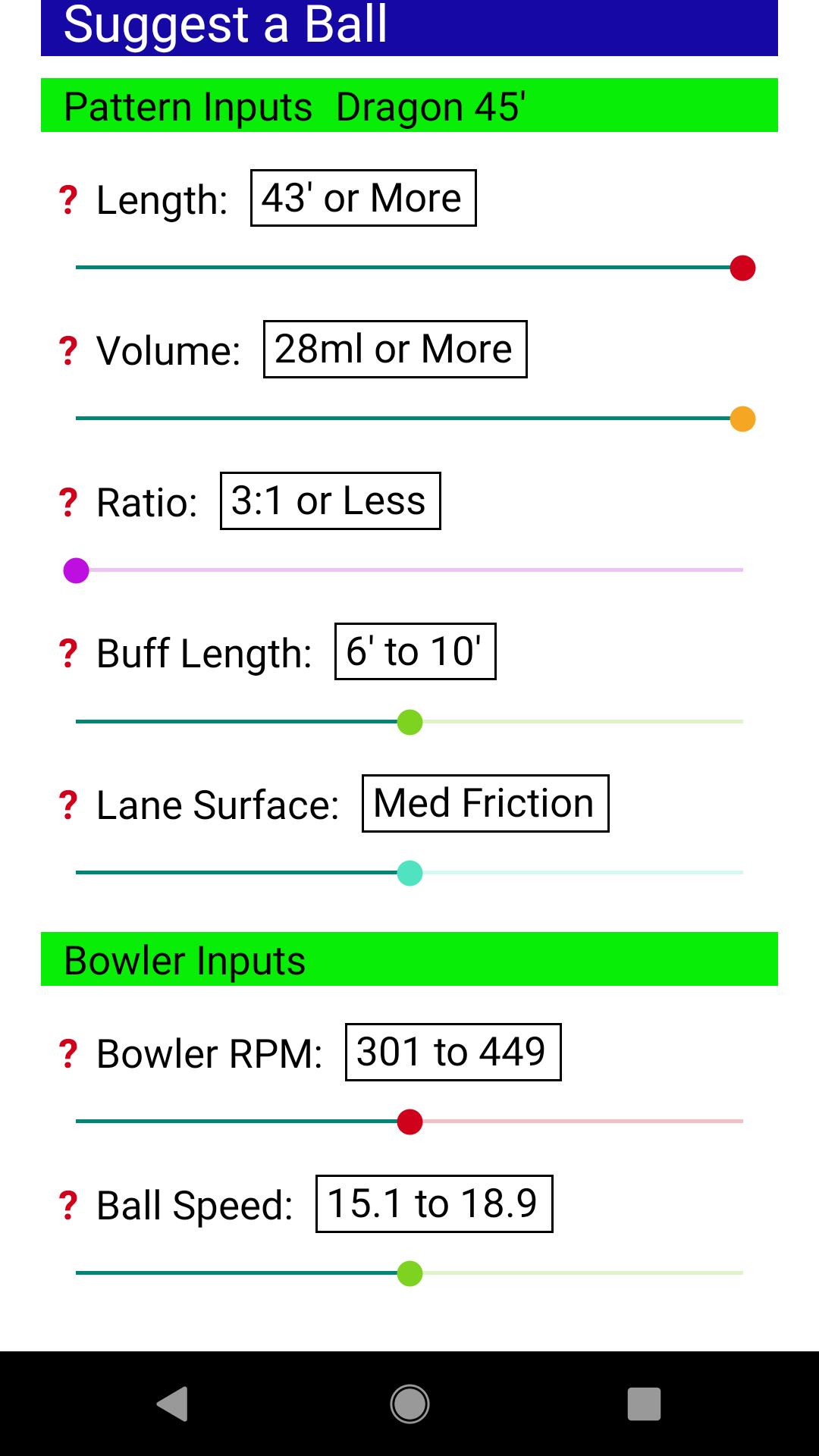Select the purple Ratio slider knob
This screenshot has height=1456, width=819.
(77, 570)
